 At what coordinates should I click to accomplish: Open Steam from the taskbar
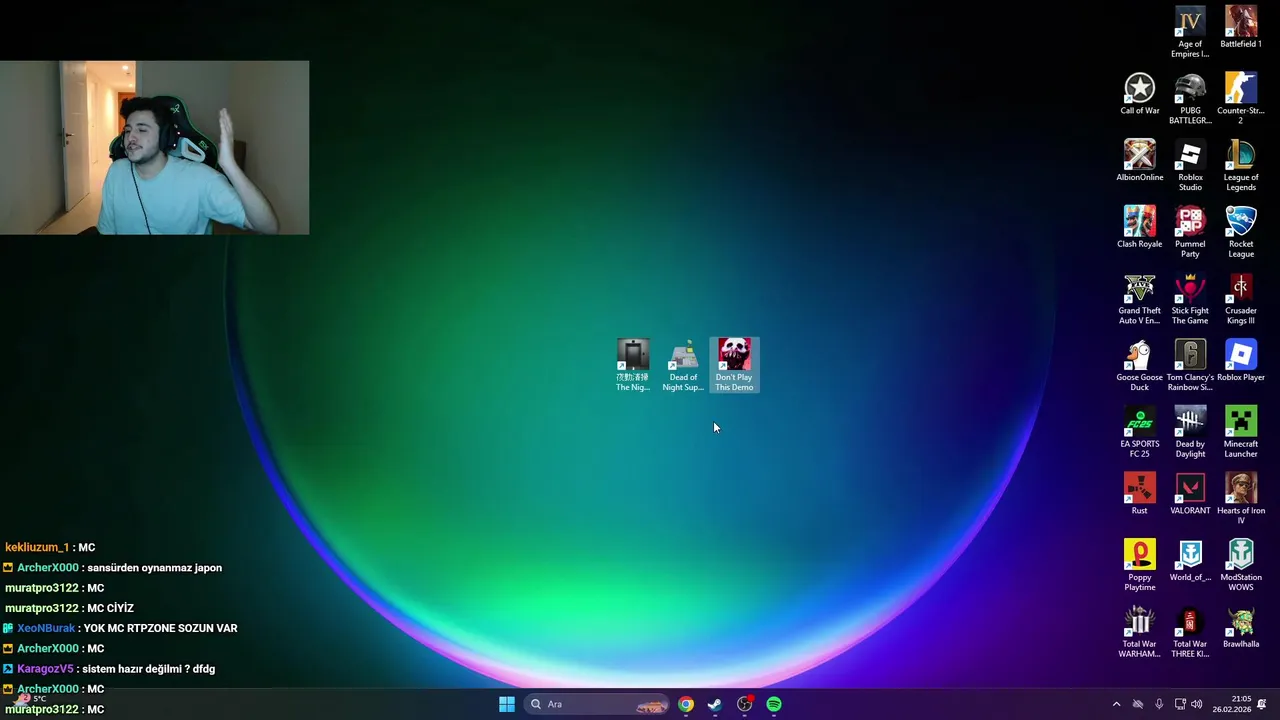pos(715,704)
